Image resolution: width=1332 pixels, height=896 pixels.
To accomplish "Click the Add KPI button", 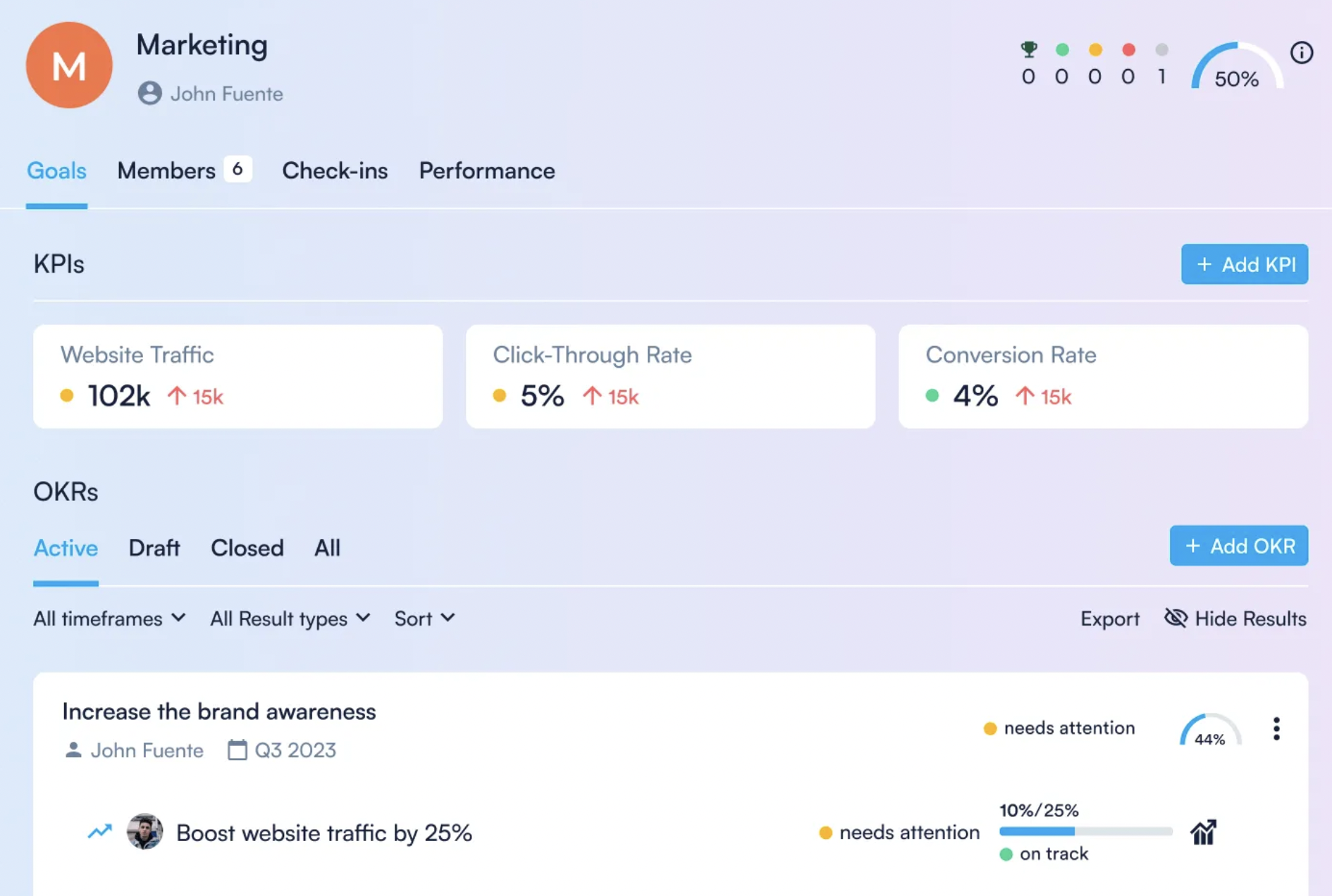I will coord(1244,264).
